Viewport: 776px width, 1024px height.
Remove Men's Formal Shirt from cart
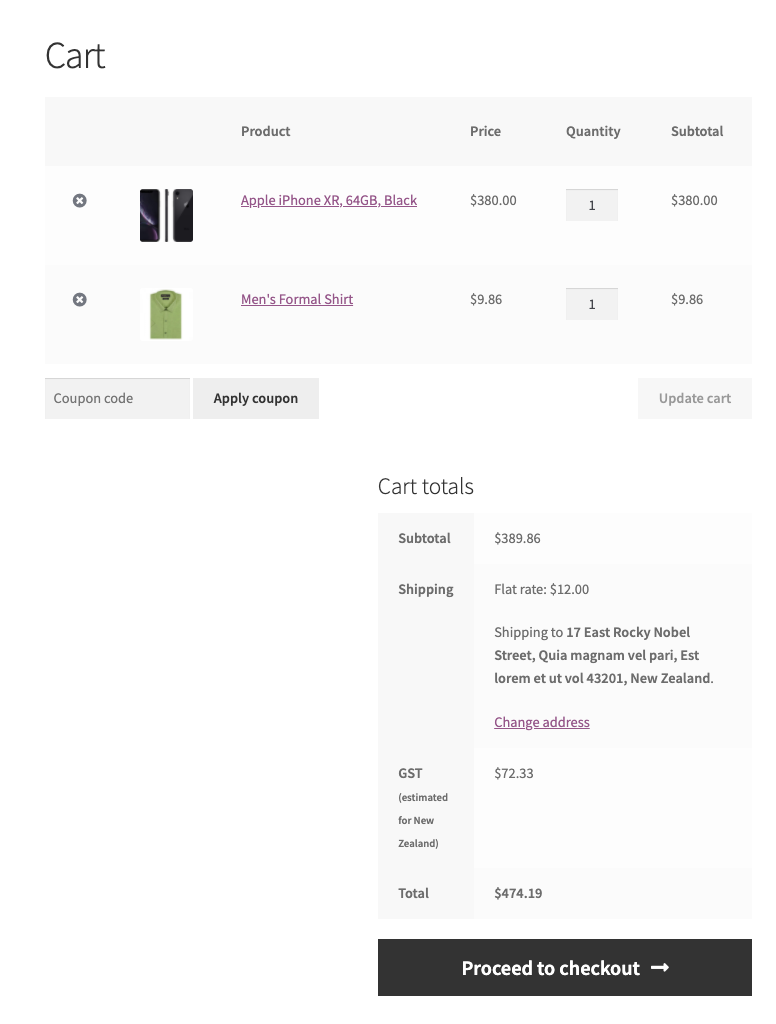coord(80,300)
